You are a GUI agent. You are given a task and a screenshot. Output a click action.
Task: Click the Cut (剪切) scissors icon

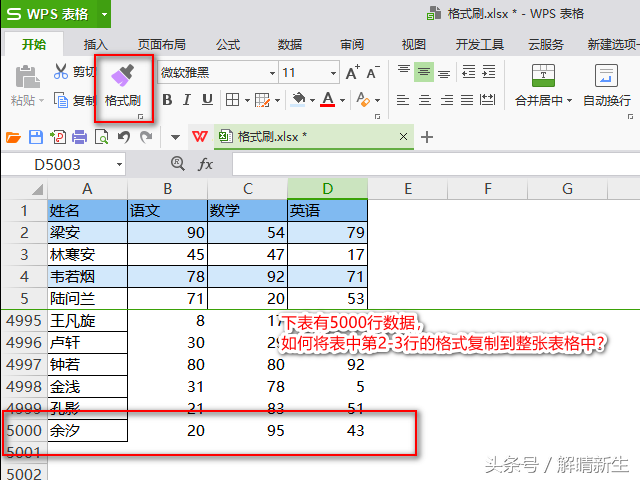tap(61, 71)
